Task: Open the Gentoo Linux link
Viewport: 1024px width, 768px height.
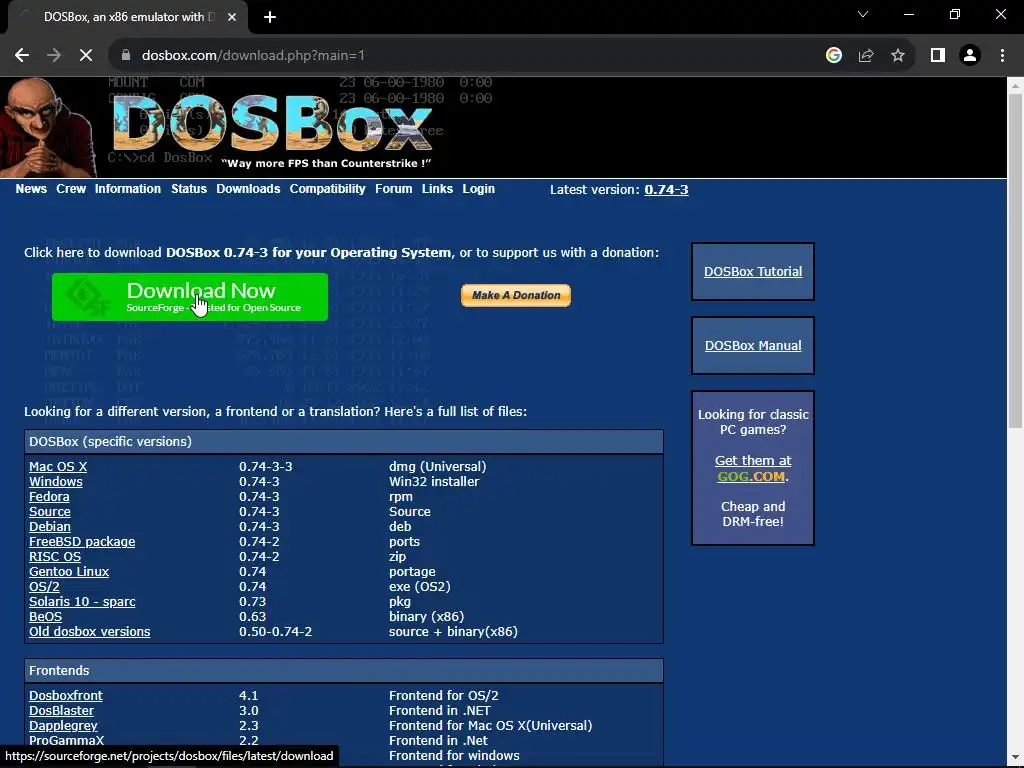Action: tap(69, 571)
